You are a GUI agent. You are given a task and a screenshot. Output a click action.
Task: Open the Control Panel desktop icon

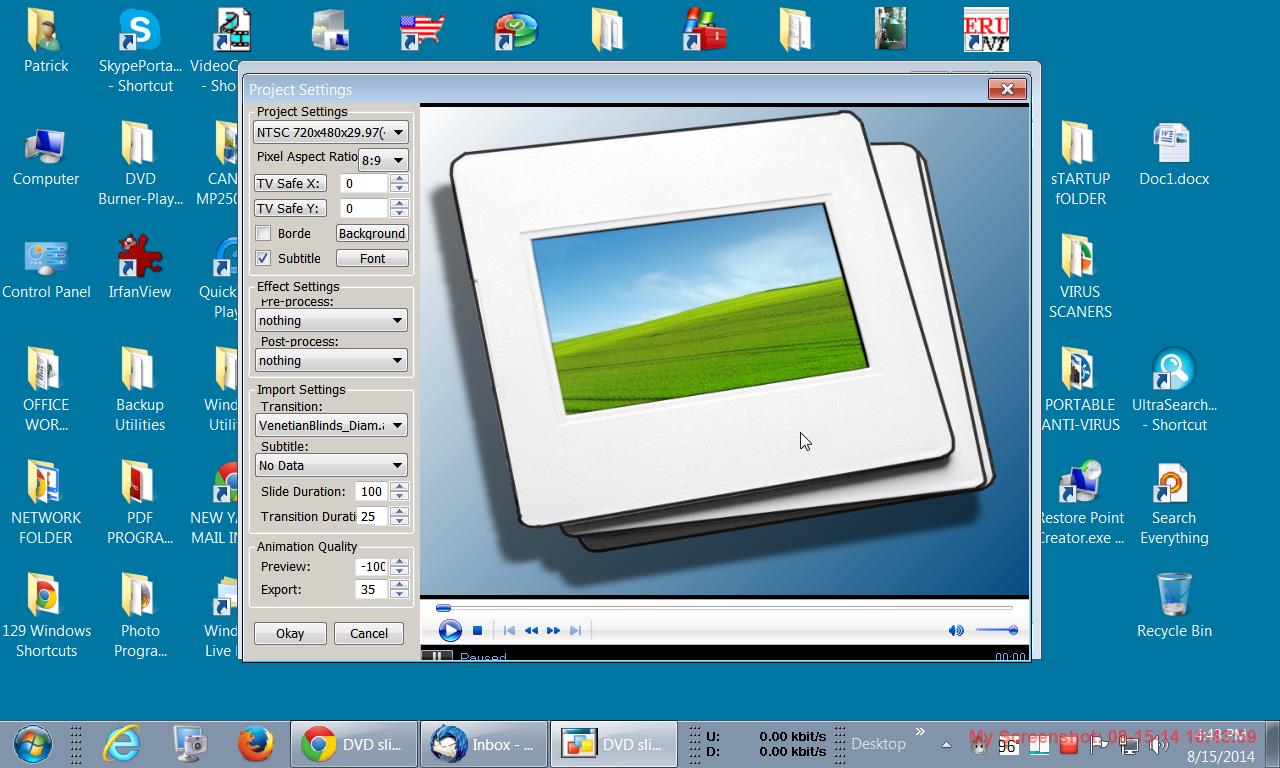(x=46, y=268)
